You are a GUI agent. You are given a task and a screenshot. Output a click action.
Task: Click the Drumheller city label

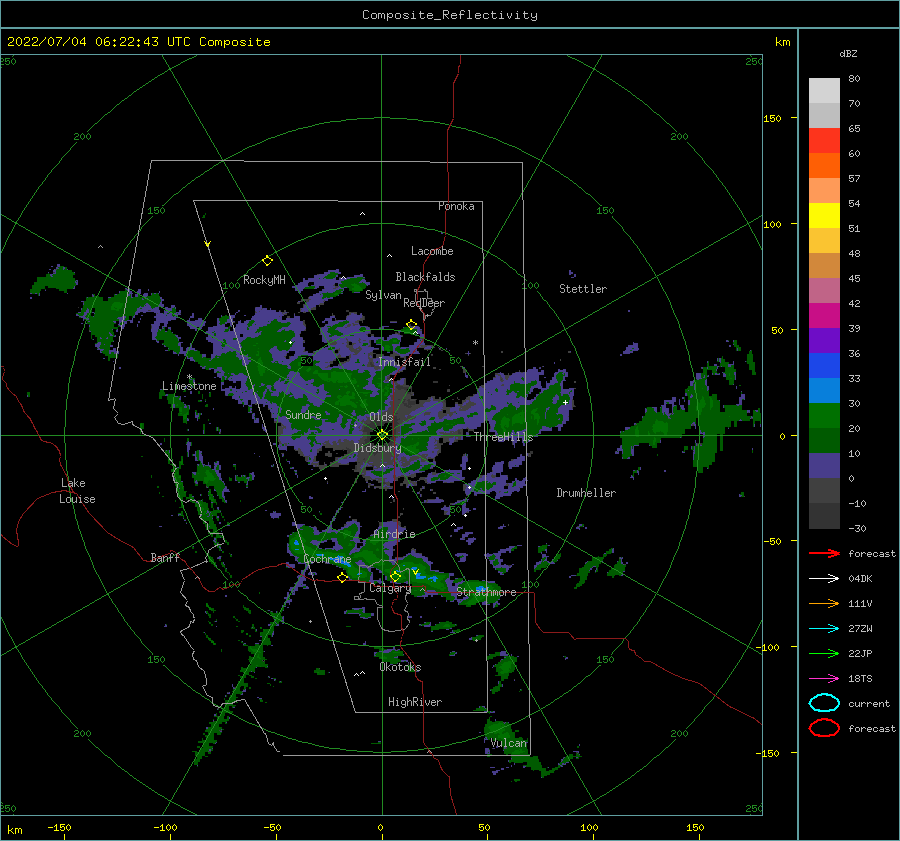(586, 493)
